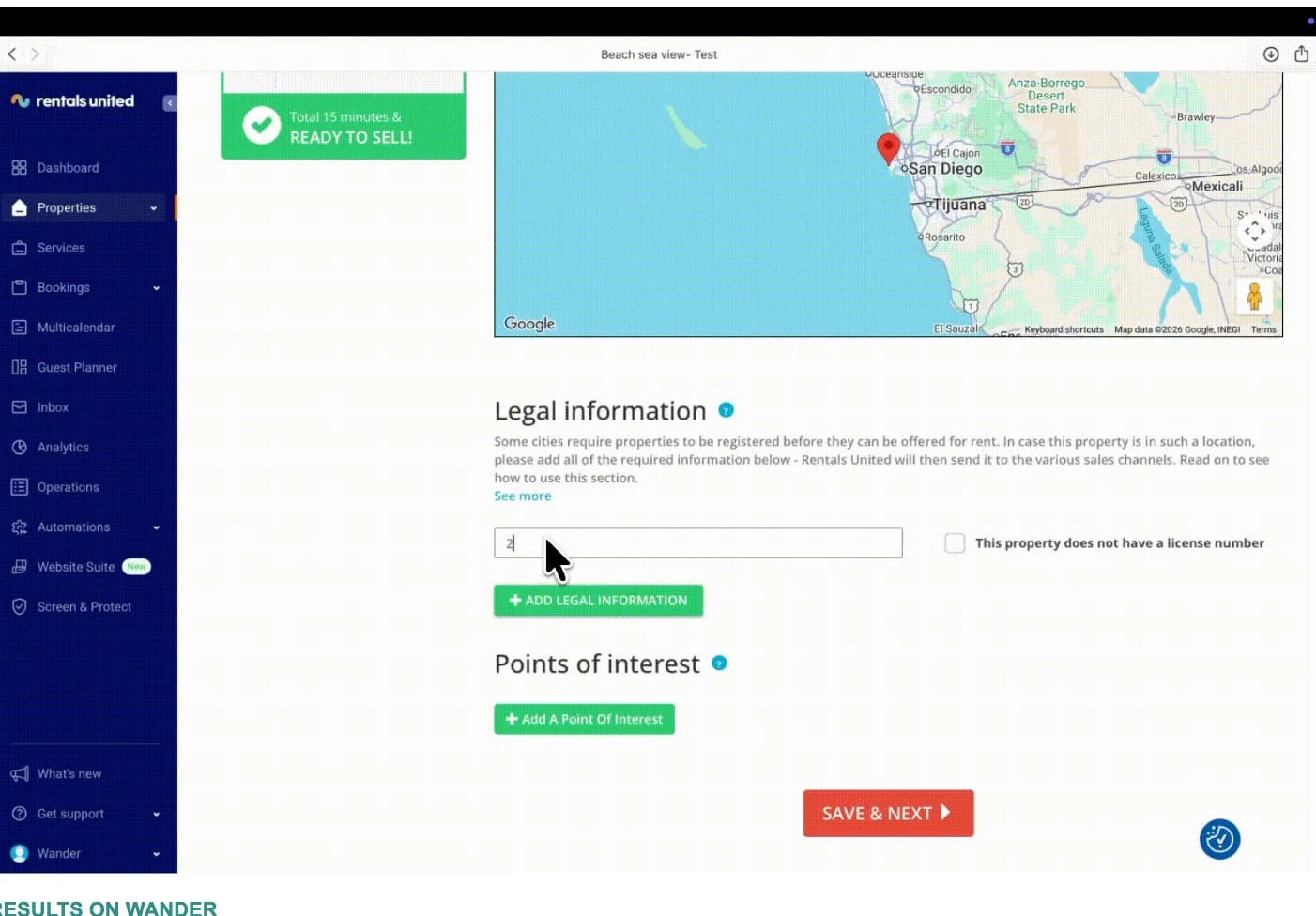Screen dimensions: 1316x916
Task: Check 'This property does not have a license number'
Action: pos(955,543)
